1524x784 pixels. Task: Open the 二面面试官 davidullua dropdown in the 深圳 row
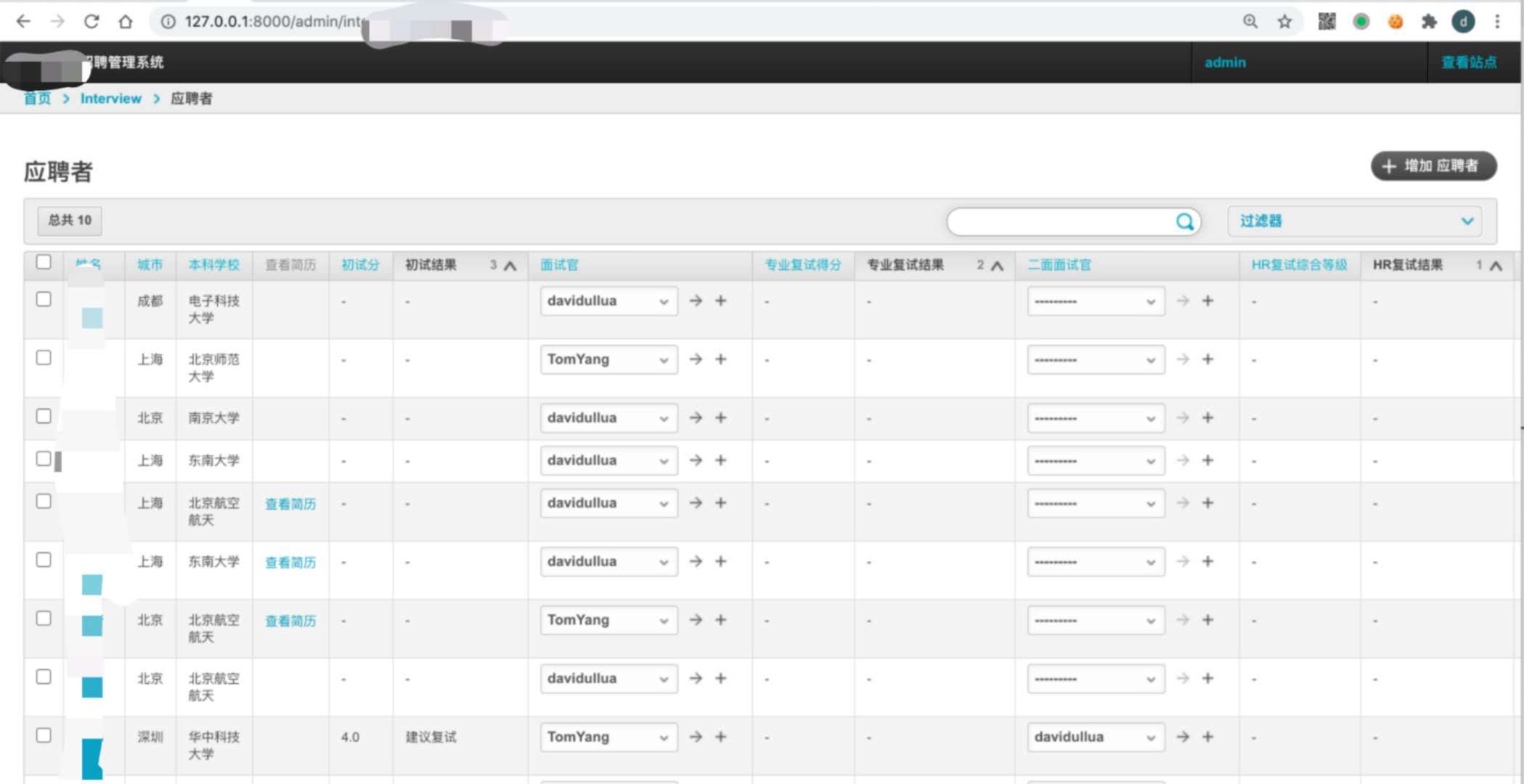(1096, 738)
